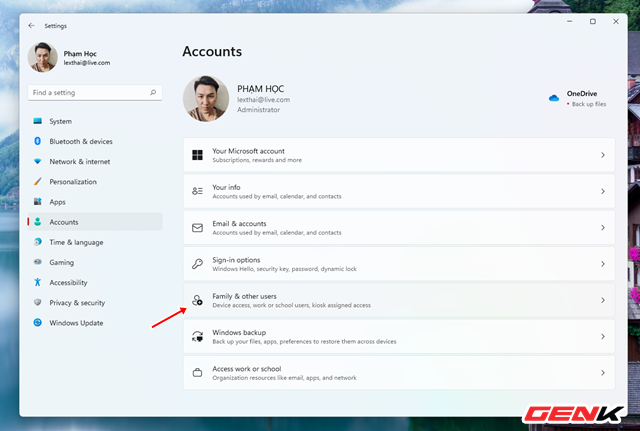Click Phạm Học name in sidebar

80,53
